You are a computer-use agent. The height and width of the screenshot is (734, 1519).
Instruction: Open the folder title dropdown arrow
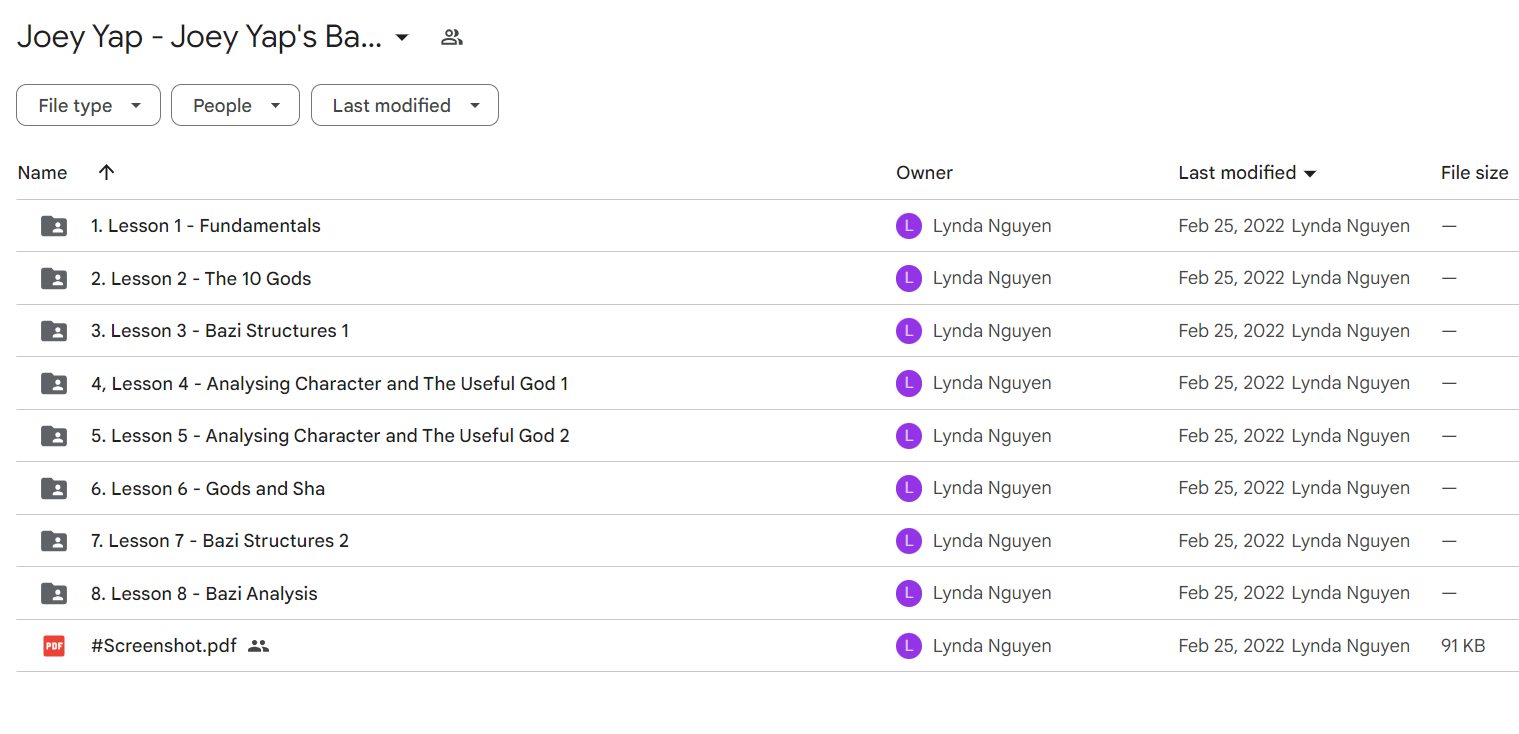click(402, 38)
